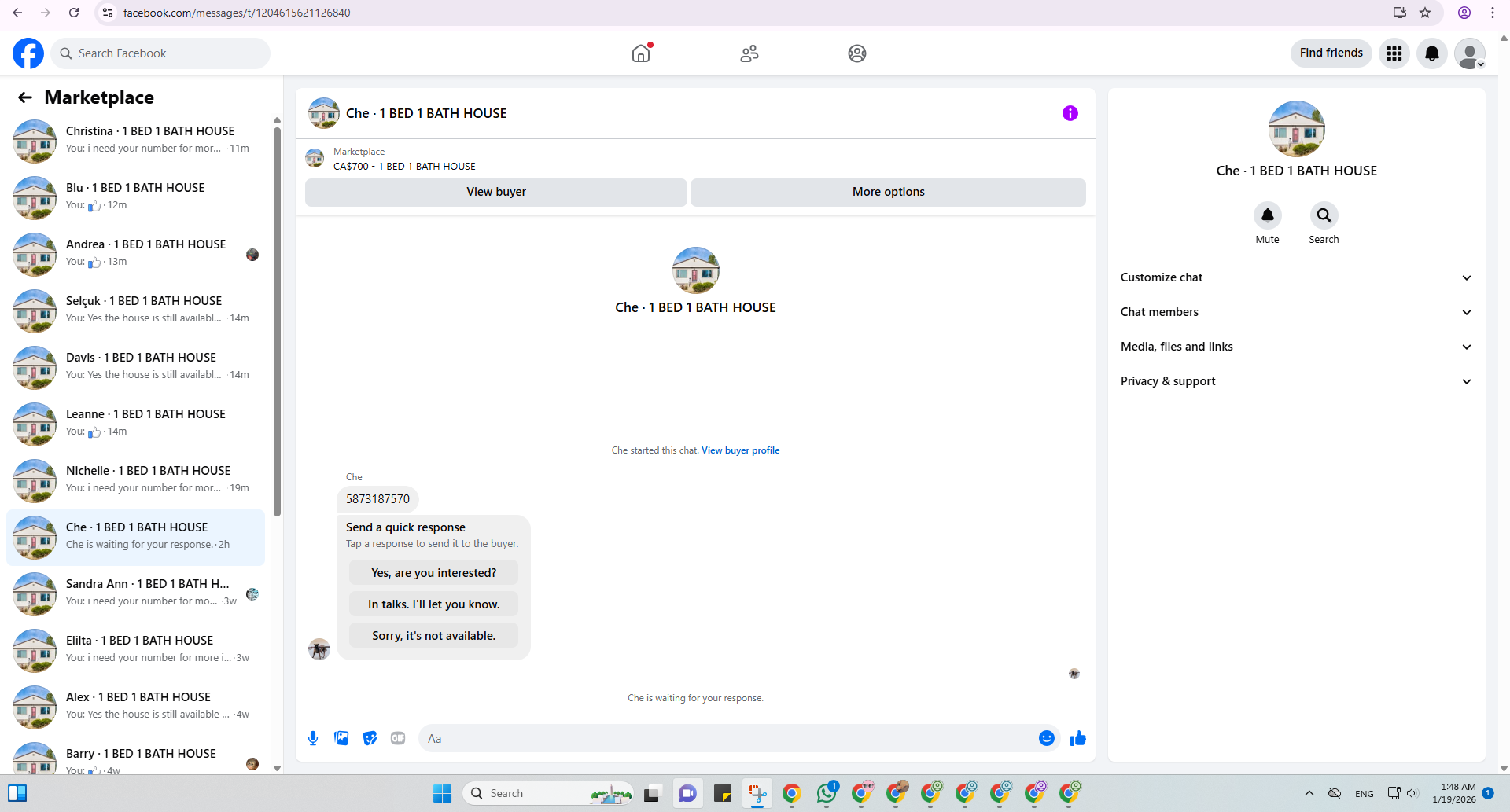Click the Chrome profile icon
1510x812 pixels.
(x=1464, y=13)
